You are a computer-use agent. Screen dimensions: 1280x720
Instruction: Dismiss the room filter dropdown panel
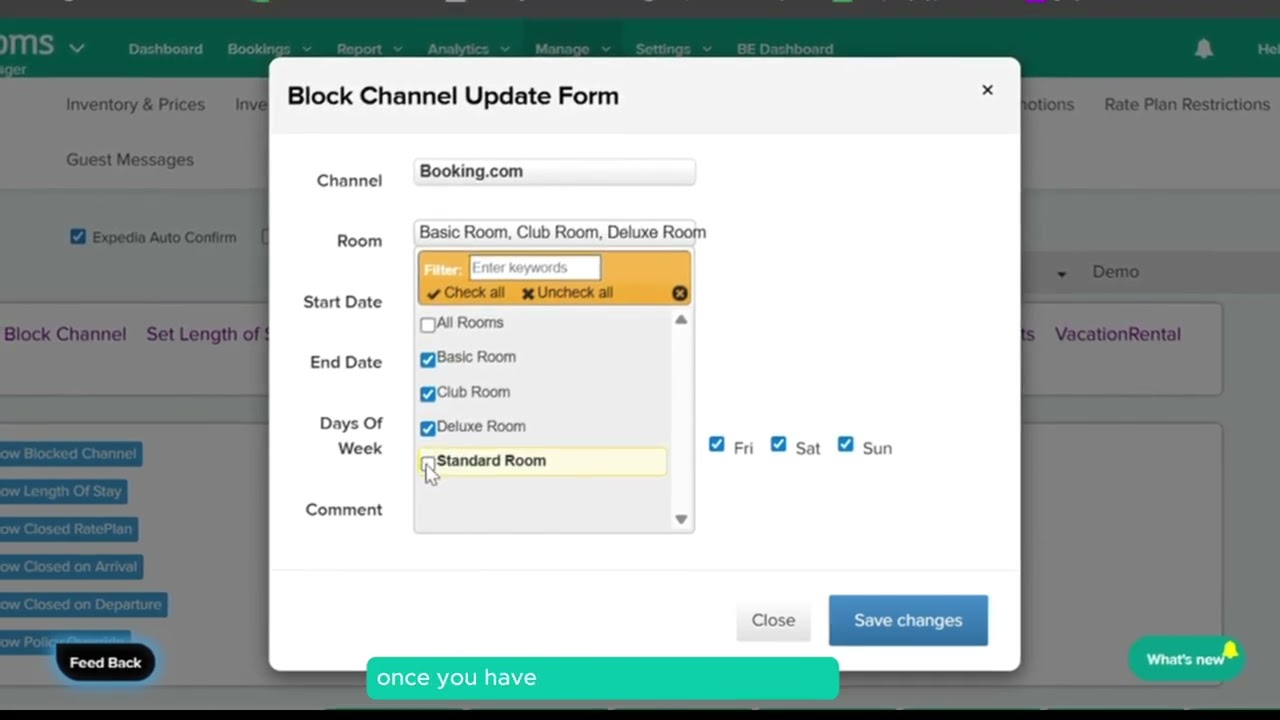[680, 293]
